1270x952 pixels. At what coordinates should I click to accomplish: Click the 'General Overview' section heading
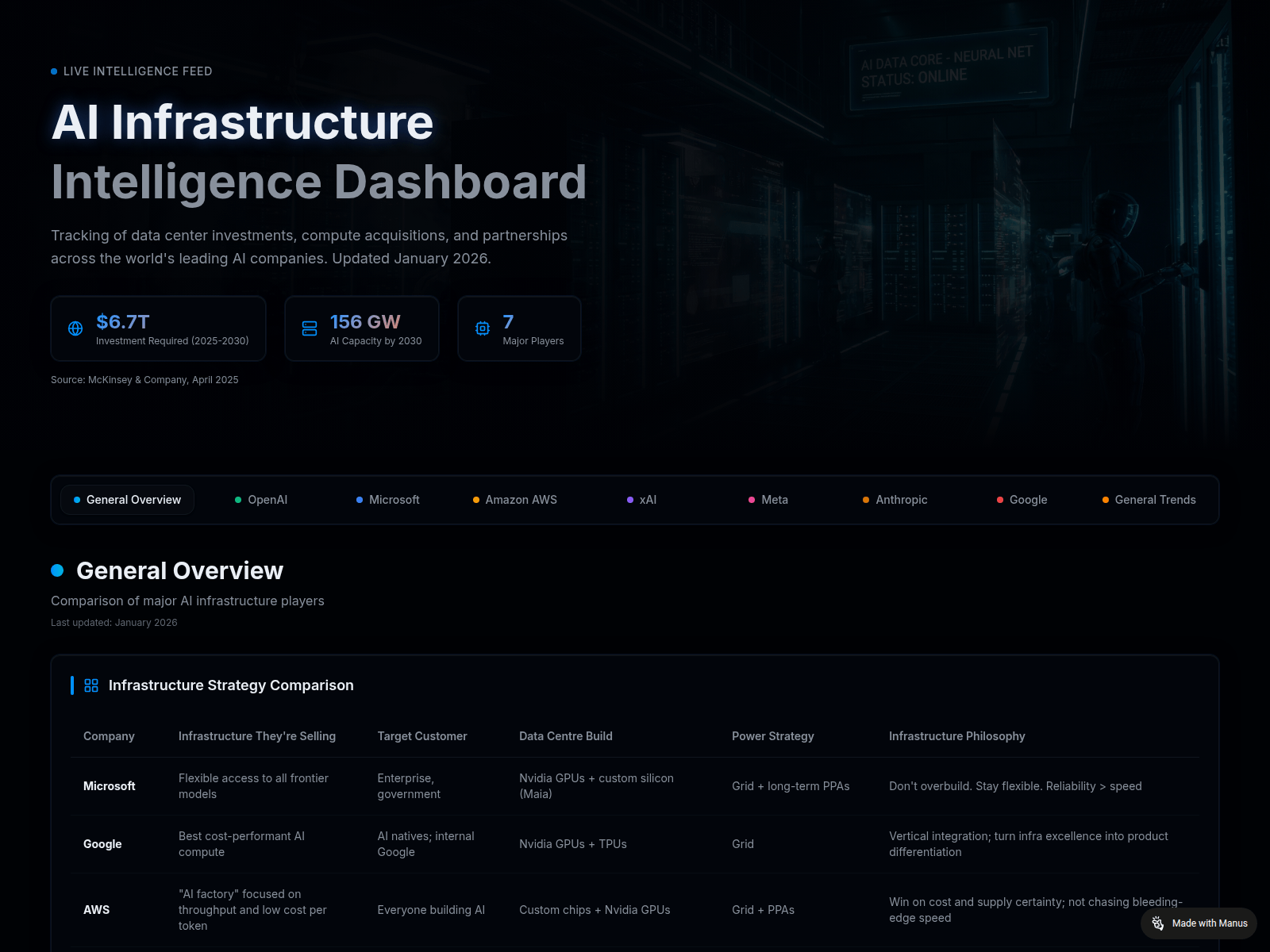(x=179, y=570)
